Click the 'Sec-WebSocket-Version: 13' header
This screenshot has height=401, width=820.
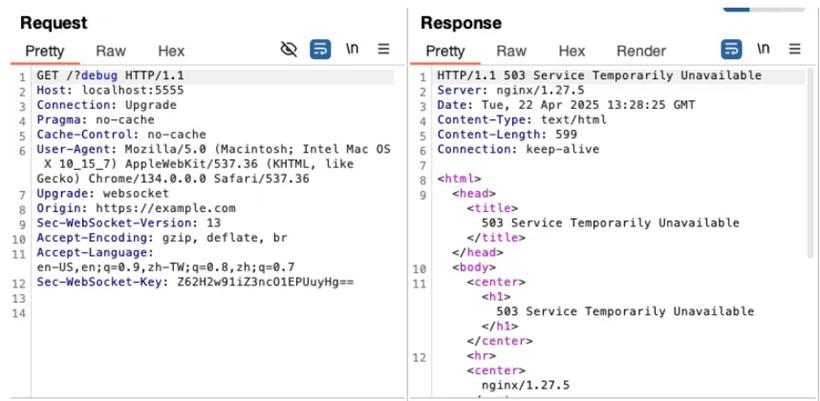click(129, 223)
